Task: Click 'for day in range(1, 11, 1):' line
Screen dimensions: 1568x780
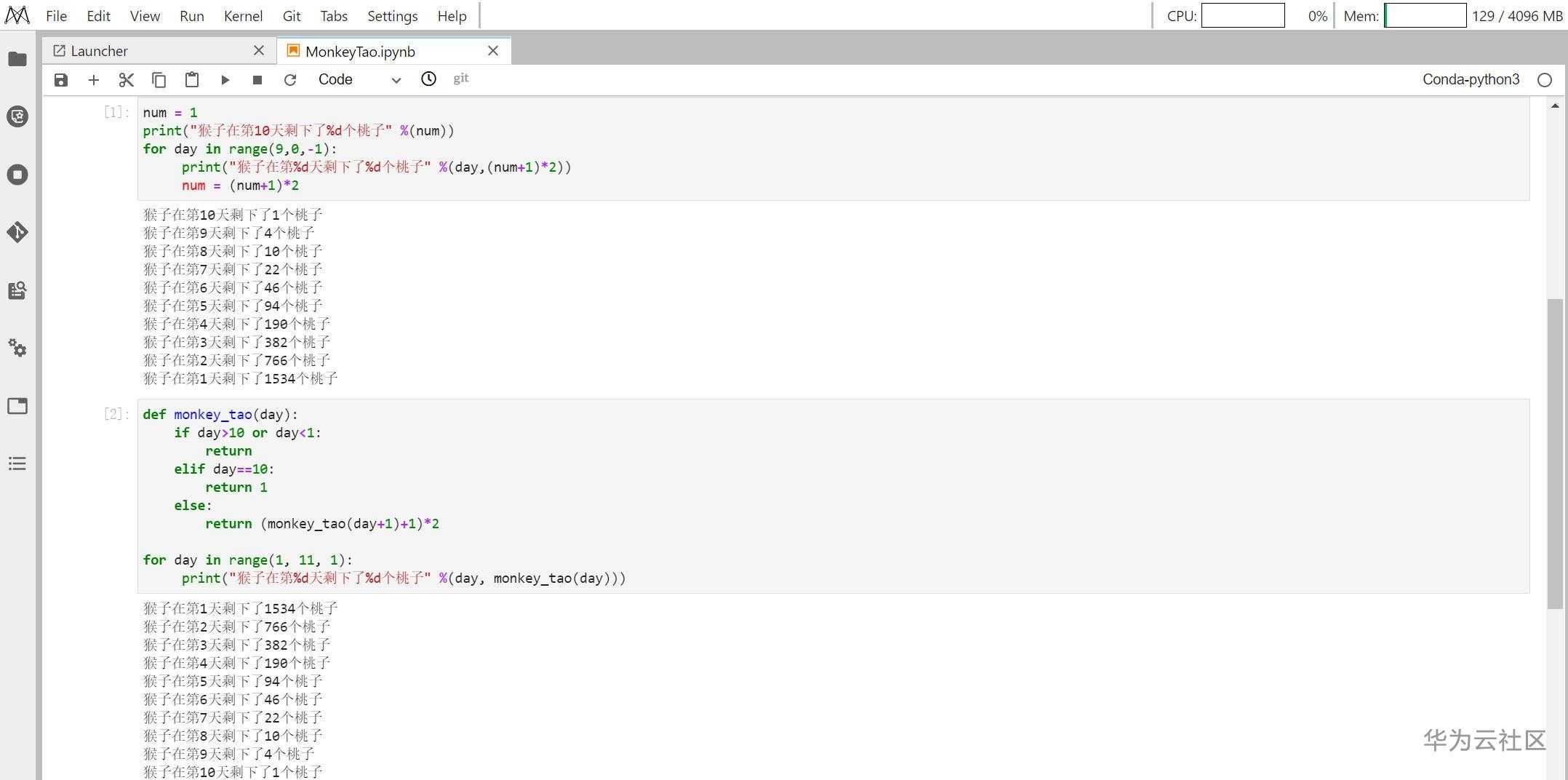Action: coord(247,560)
